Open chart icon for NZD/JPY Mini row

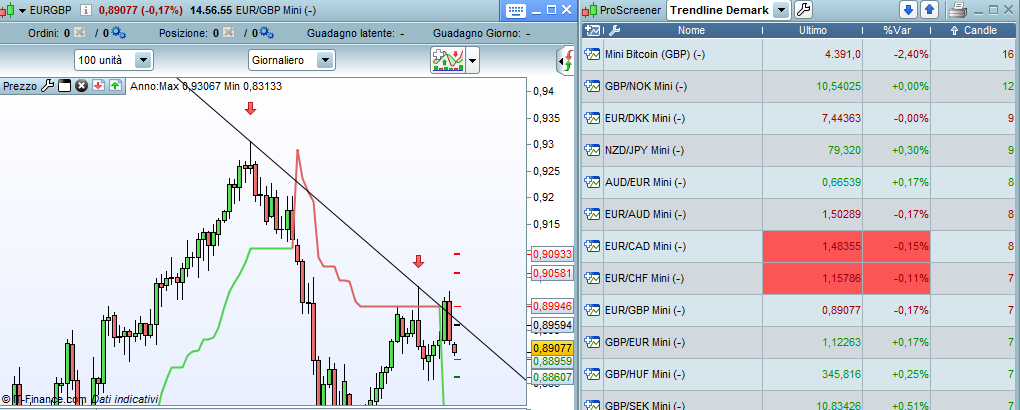[593, 150]
